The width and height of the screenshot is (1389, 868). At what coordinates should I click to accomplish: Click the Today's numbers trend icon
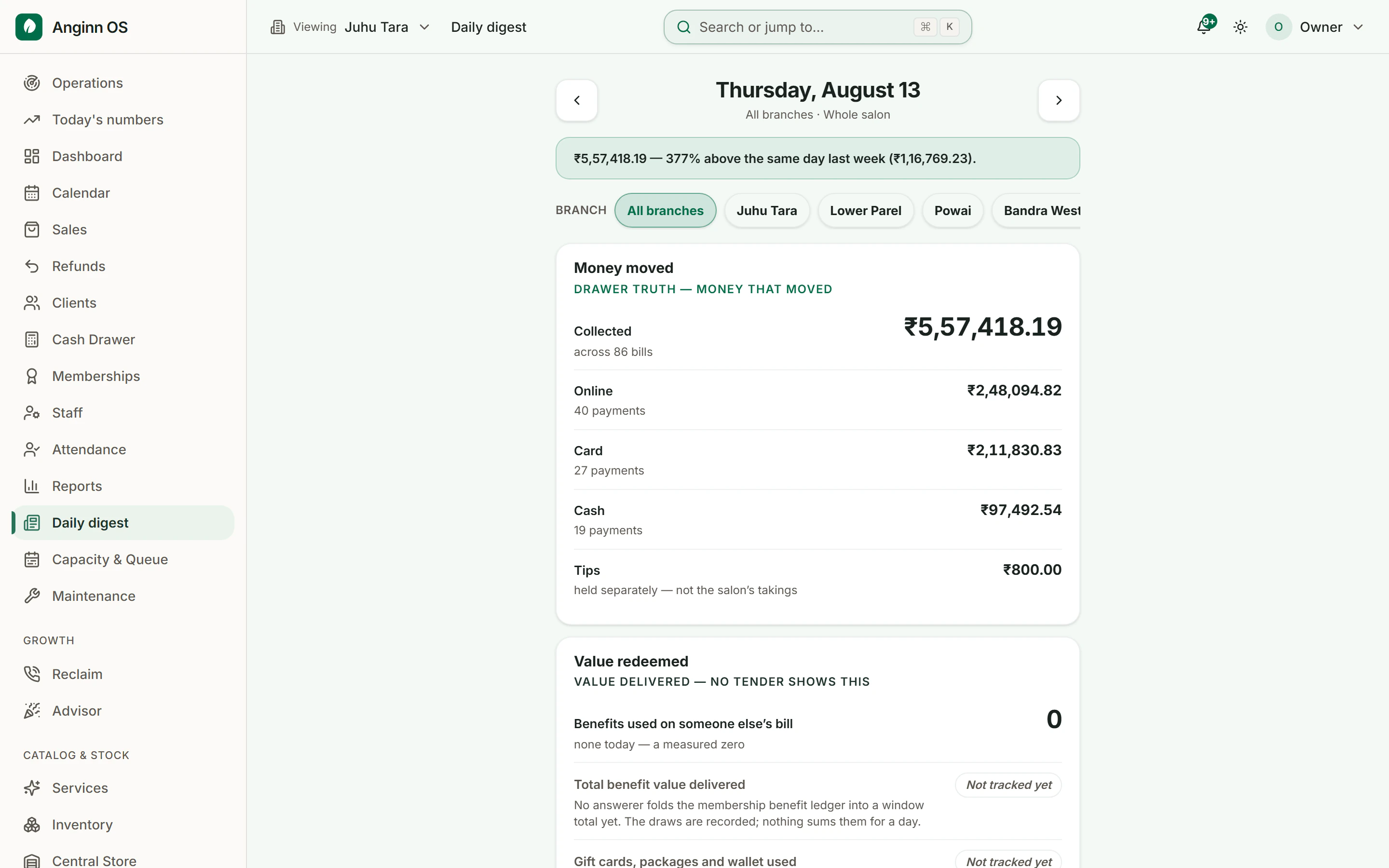pos(32,120)
